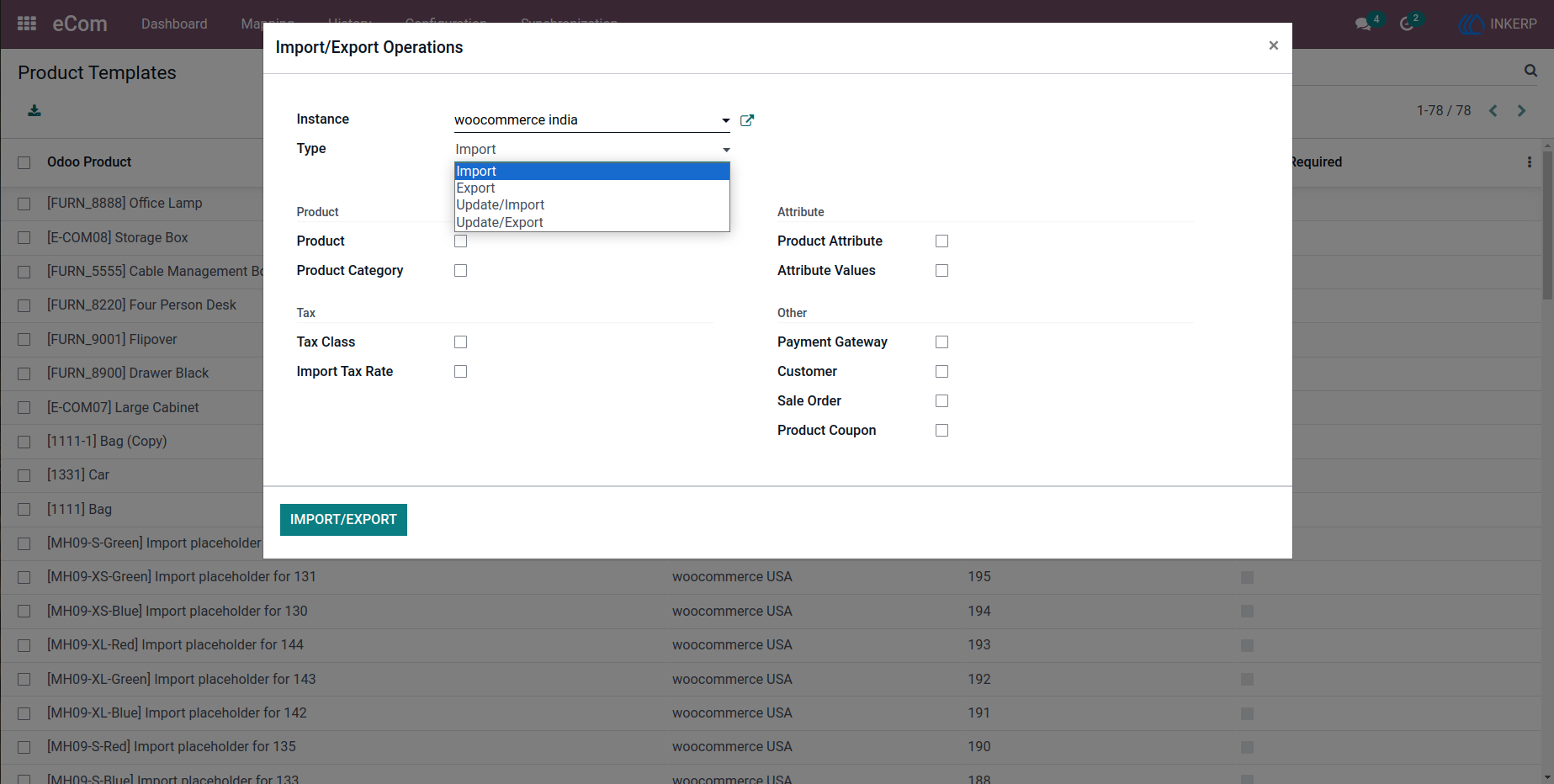Tick the Product checkbox
1554x784 pixels.
click(460, 241)
